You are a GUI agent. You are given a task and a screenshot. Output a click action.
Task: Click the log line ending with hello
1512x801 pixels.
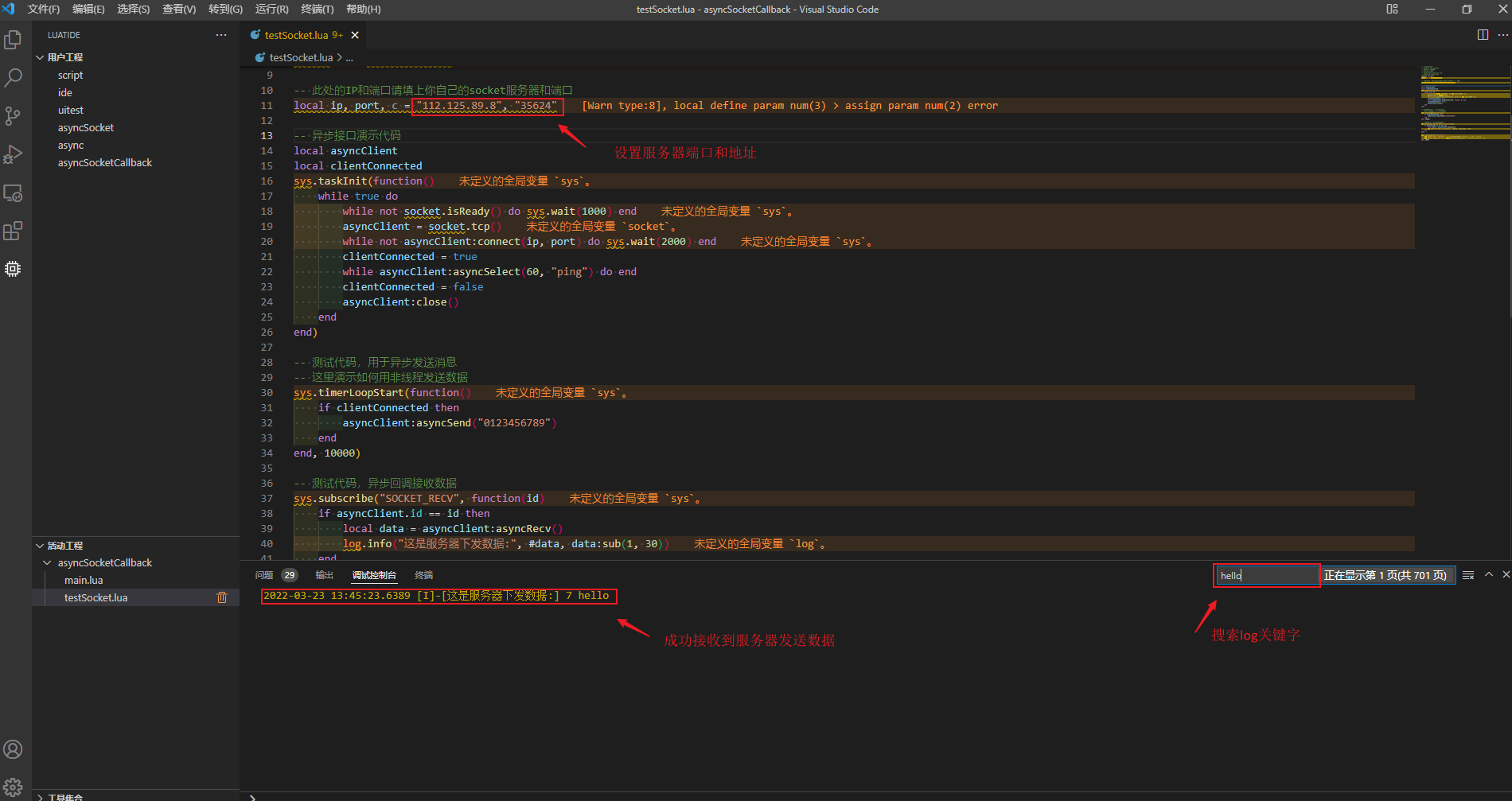point(436,596)
